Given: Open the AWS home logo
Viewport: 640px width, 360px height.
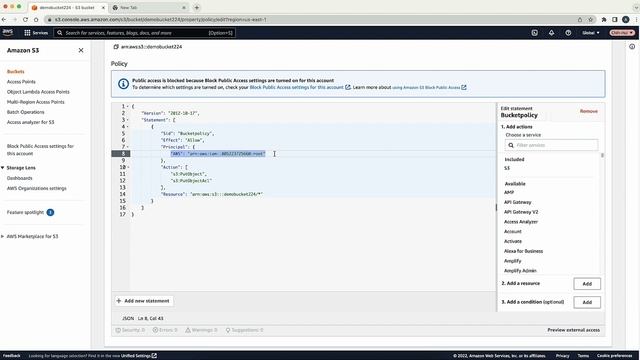Looking at the screenshot, I should pyautogui.click(x=8, y=33).
